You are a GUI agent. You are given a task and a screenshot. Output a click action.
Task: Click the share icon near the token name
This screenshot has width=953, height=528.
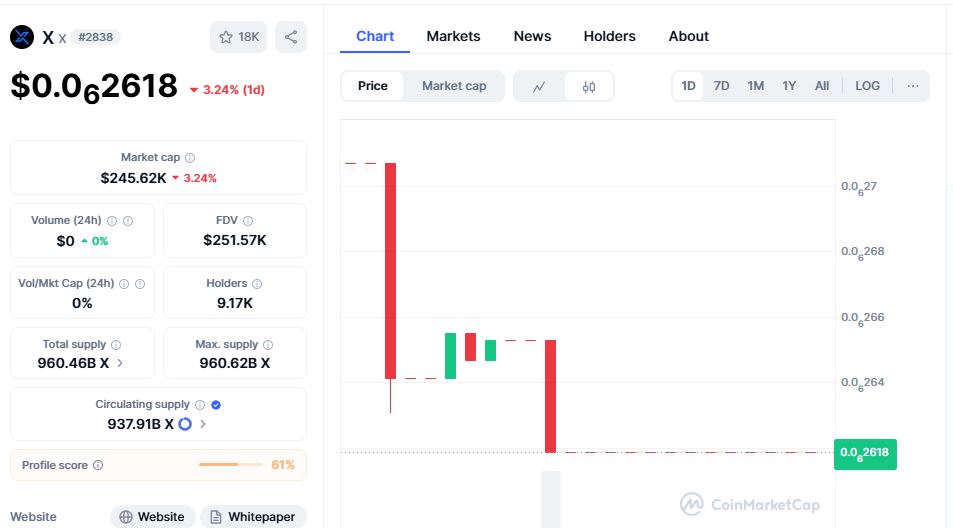[291, 37]
